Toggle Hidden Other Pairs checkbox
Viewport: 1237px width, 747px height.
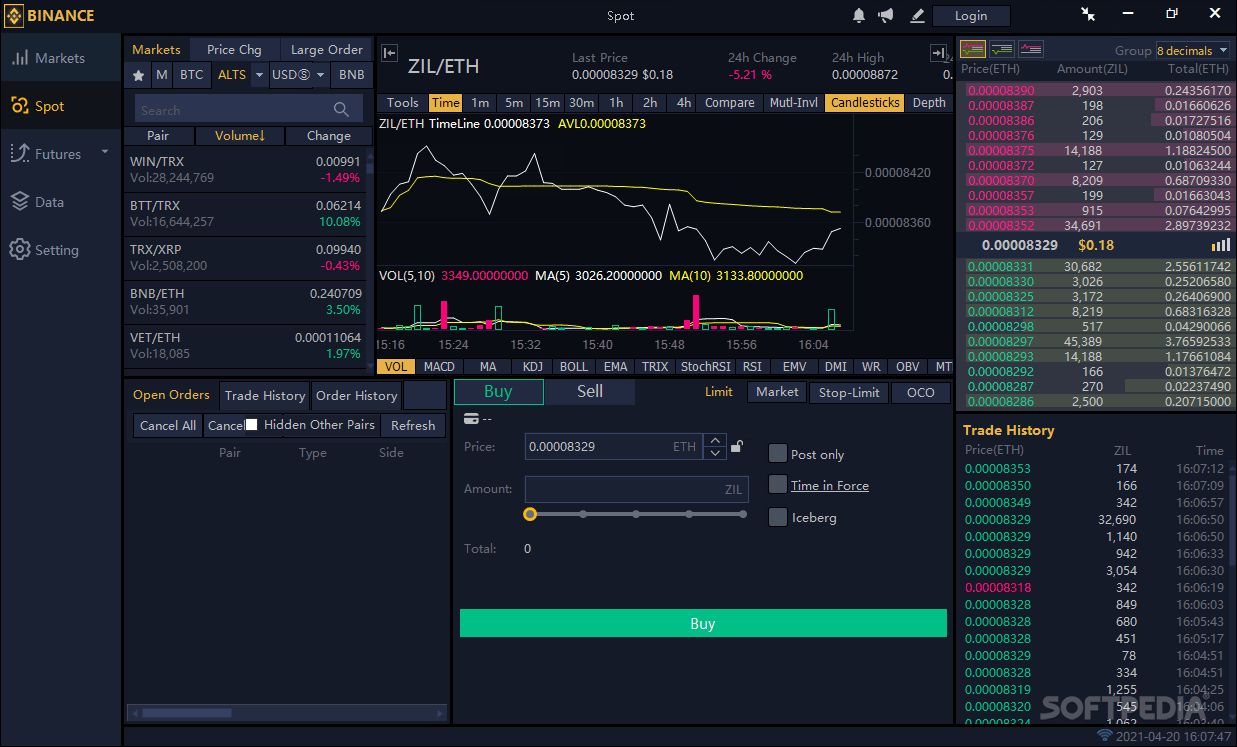(x=252, y=425)
